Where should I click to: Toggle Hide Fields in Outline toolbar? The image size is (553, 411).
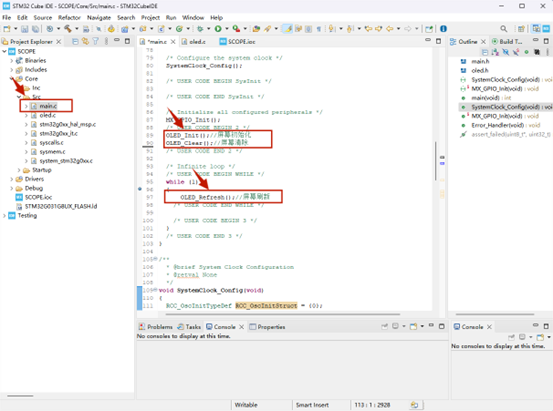(505, 52)
